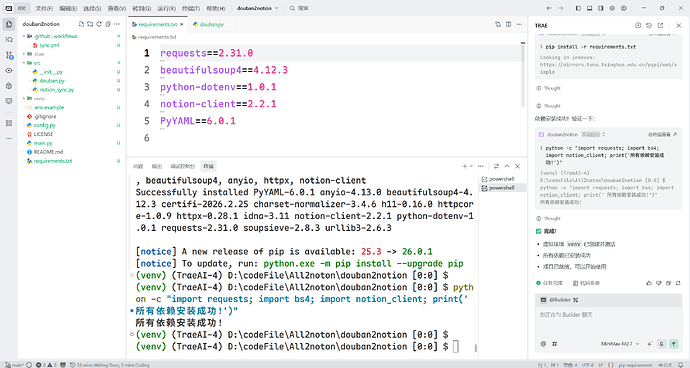Click the @Builder agent selector
The height and width of the screenshot is (368, 690).
(559, 300)
